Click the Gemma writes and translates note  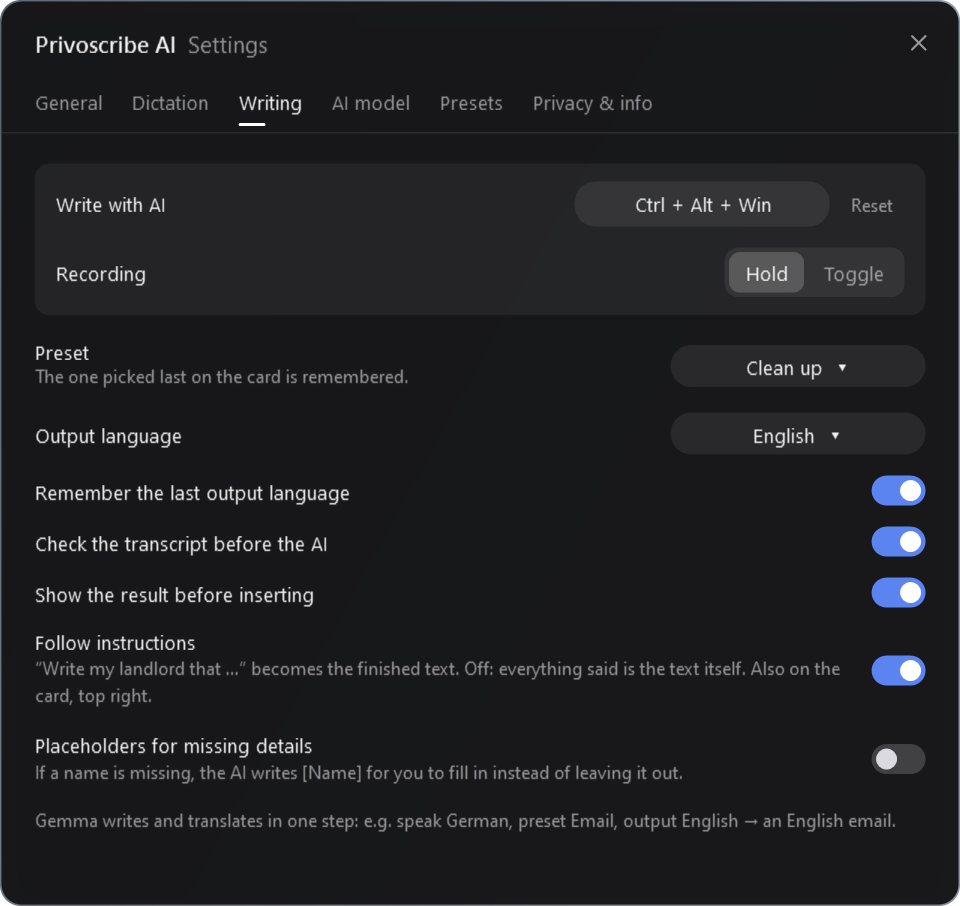coord(465,821)
